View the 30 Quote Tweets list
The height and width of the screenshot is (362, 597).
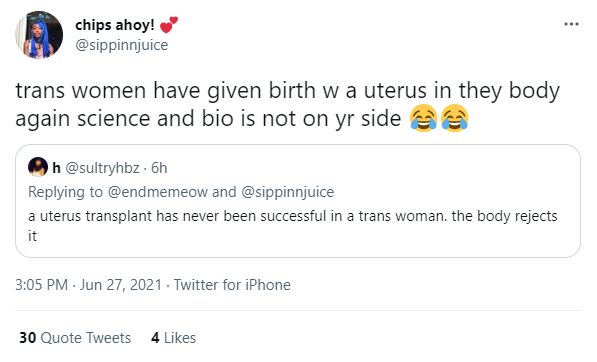(x=75, y=338)
